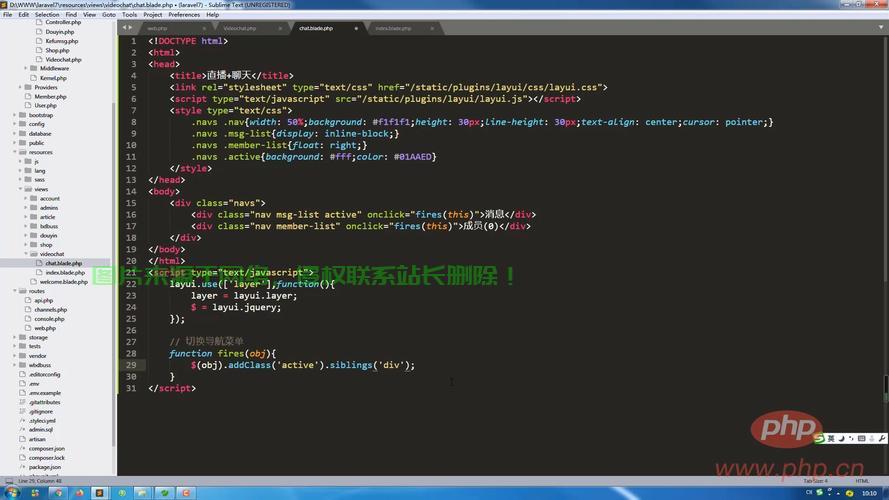Click Tab Size: 4 in status bar
889x500 pixels.
815,481
